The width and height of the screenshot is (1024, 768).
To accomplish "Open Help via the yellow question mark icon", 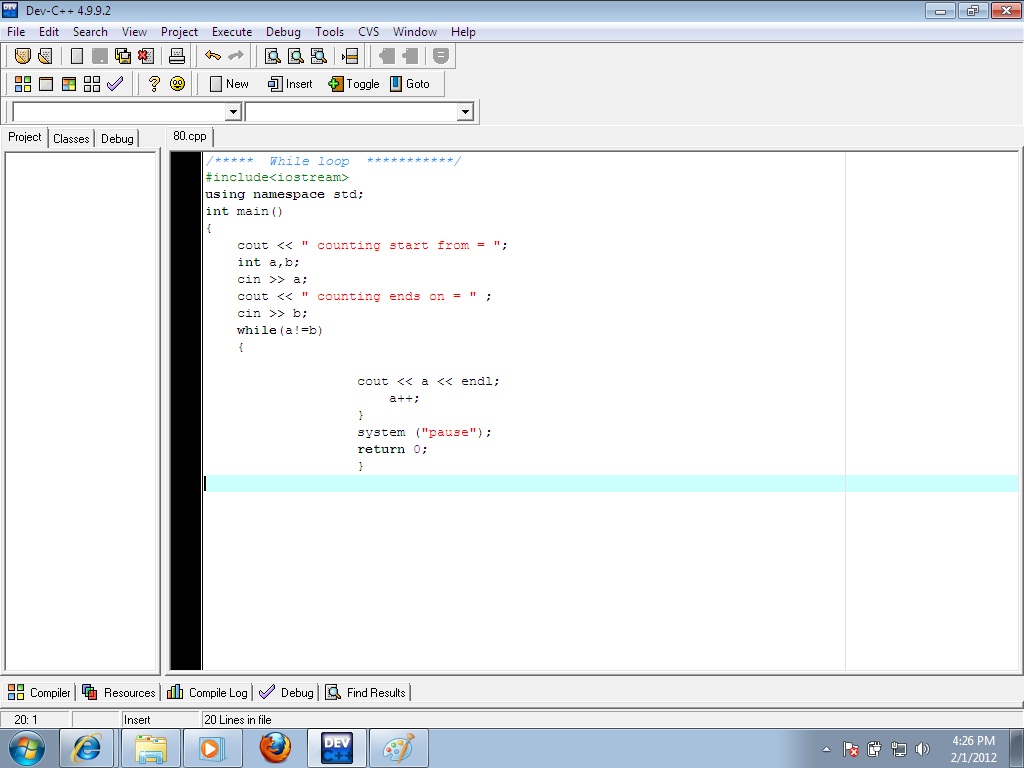I will point(154,84).
